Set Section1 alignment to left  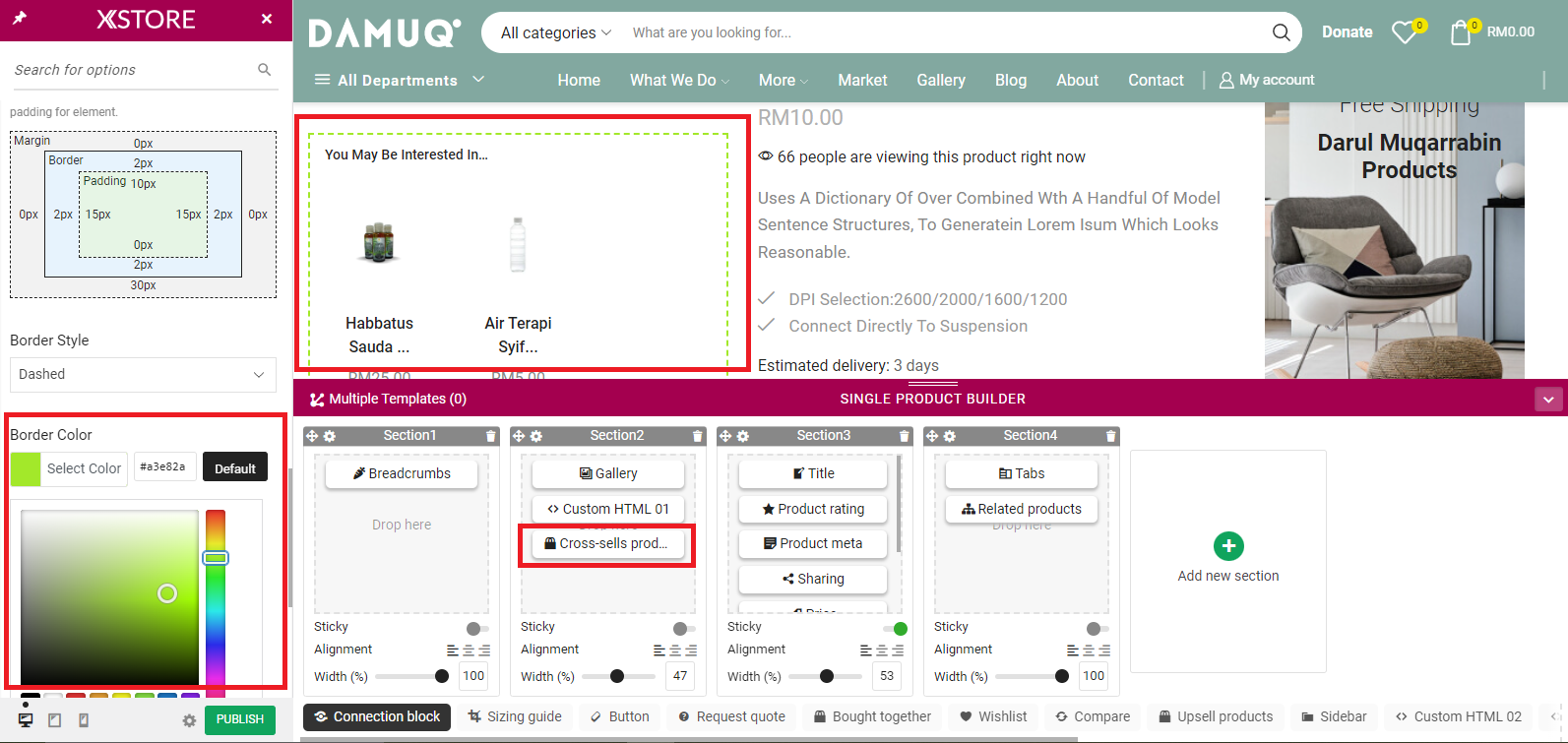pos(453,650)
